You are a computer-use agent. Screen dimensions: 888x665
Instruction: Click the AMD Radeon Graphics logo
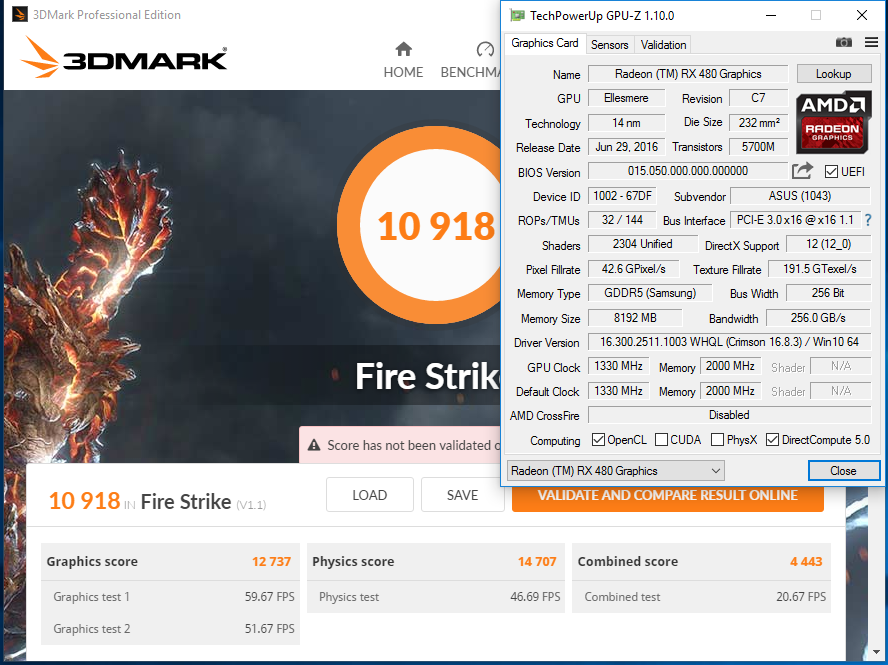[833, 123]
